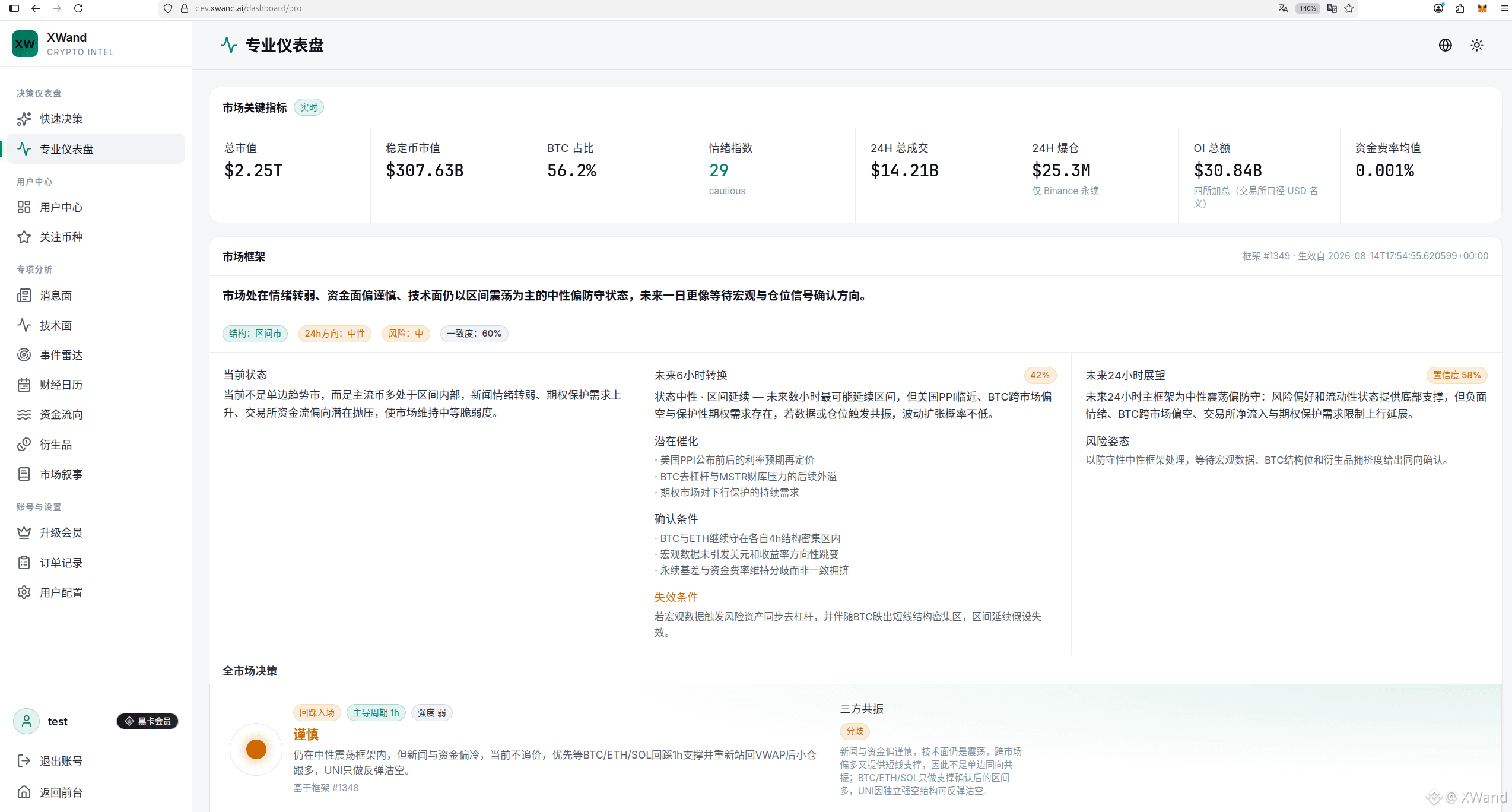Click the 140% zoom indicator
This screenshot has height=812, width=1512.
pyautogui.click(x=1307, y=8)
